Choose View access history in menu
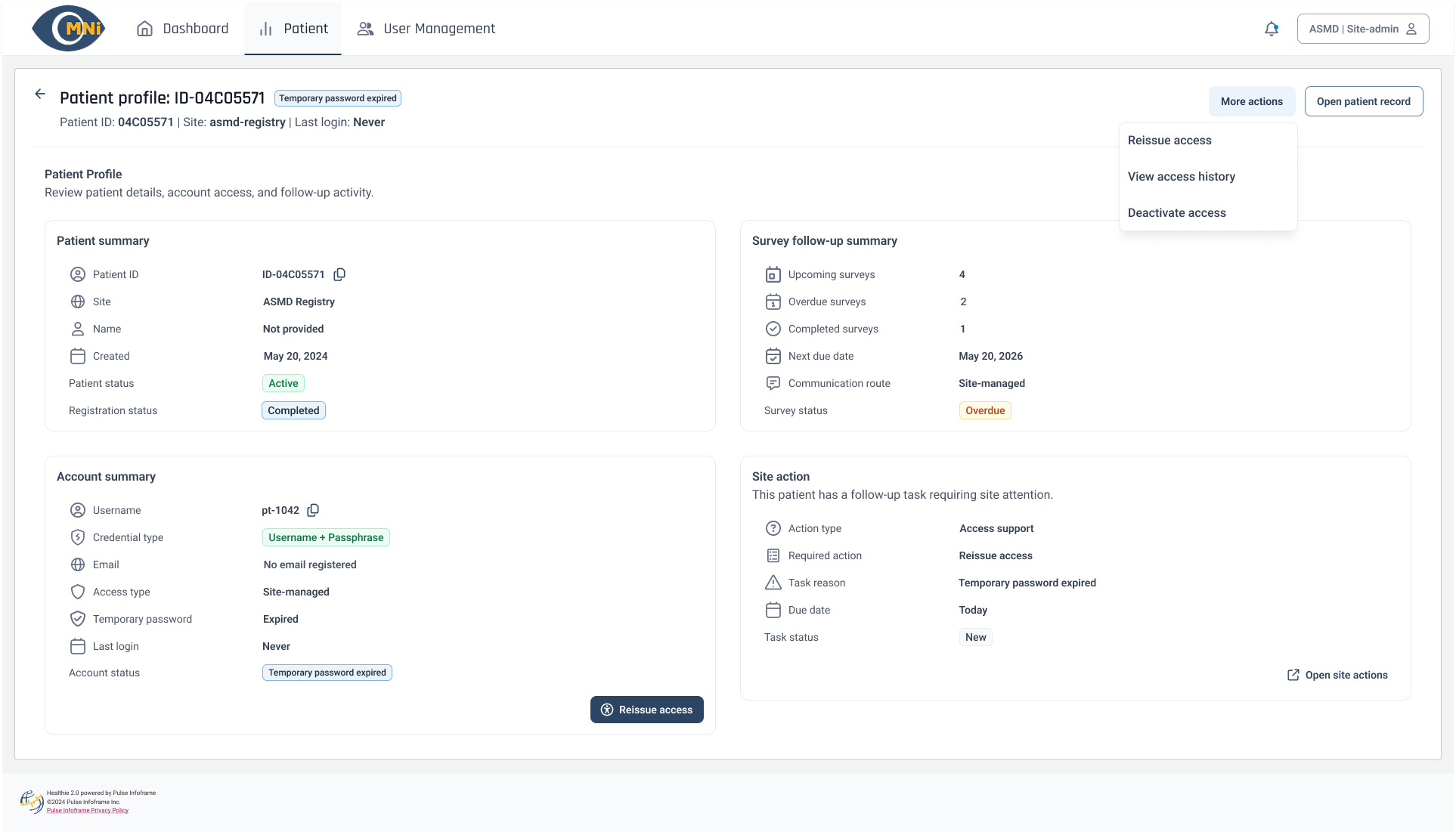 coord(1208,177)
